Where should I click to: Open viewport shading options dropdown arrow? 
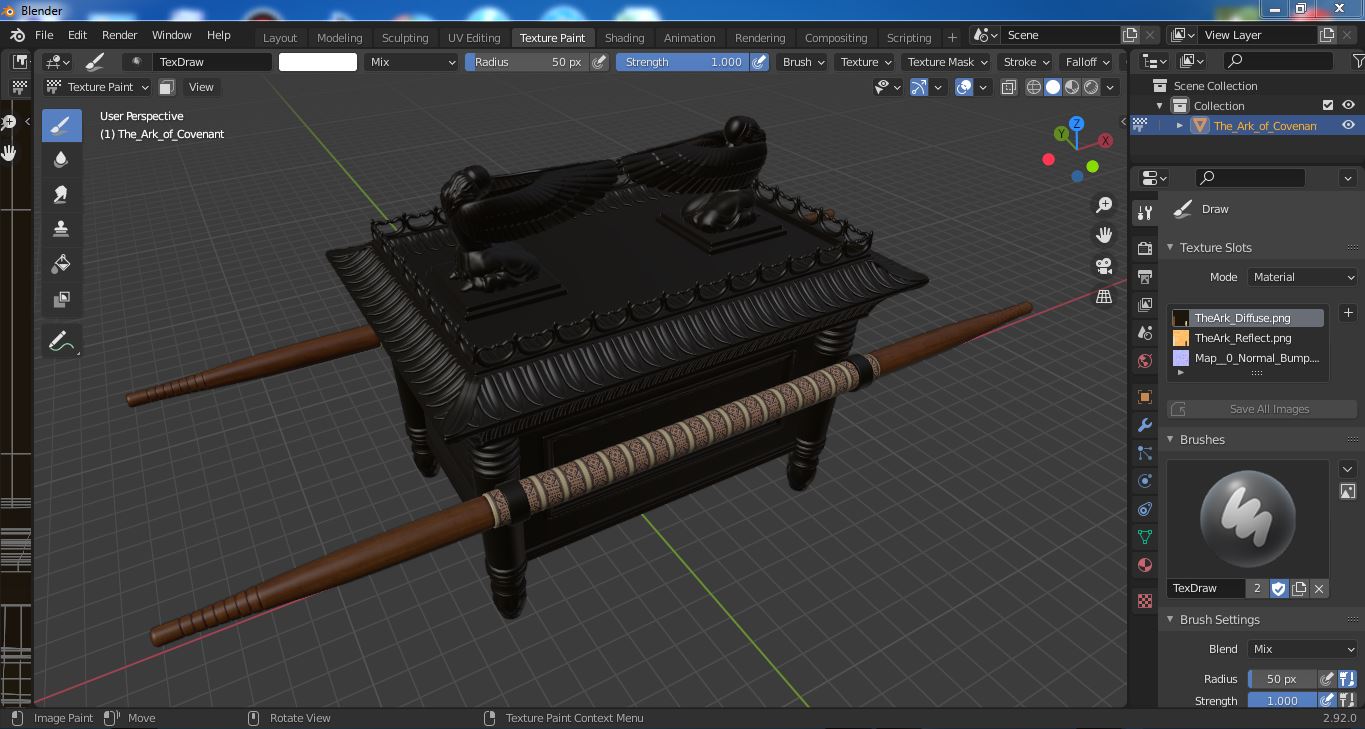[1110, 87]
